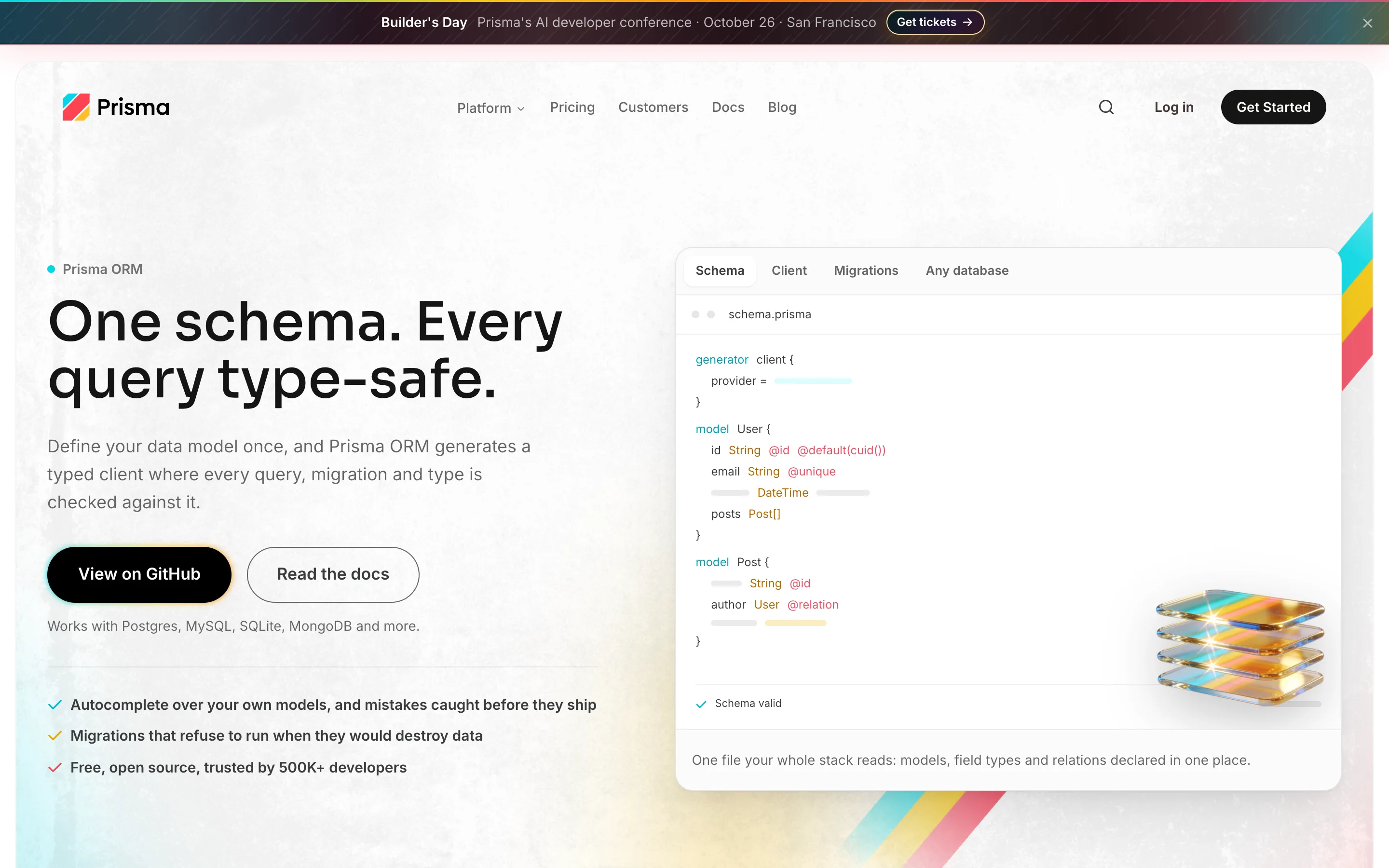
Task: Click the Autocomplete checkmark icon
Action: [x=55, y=705]
